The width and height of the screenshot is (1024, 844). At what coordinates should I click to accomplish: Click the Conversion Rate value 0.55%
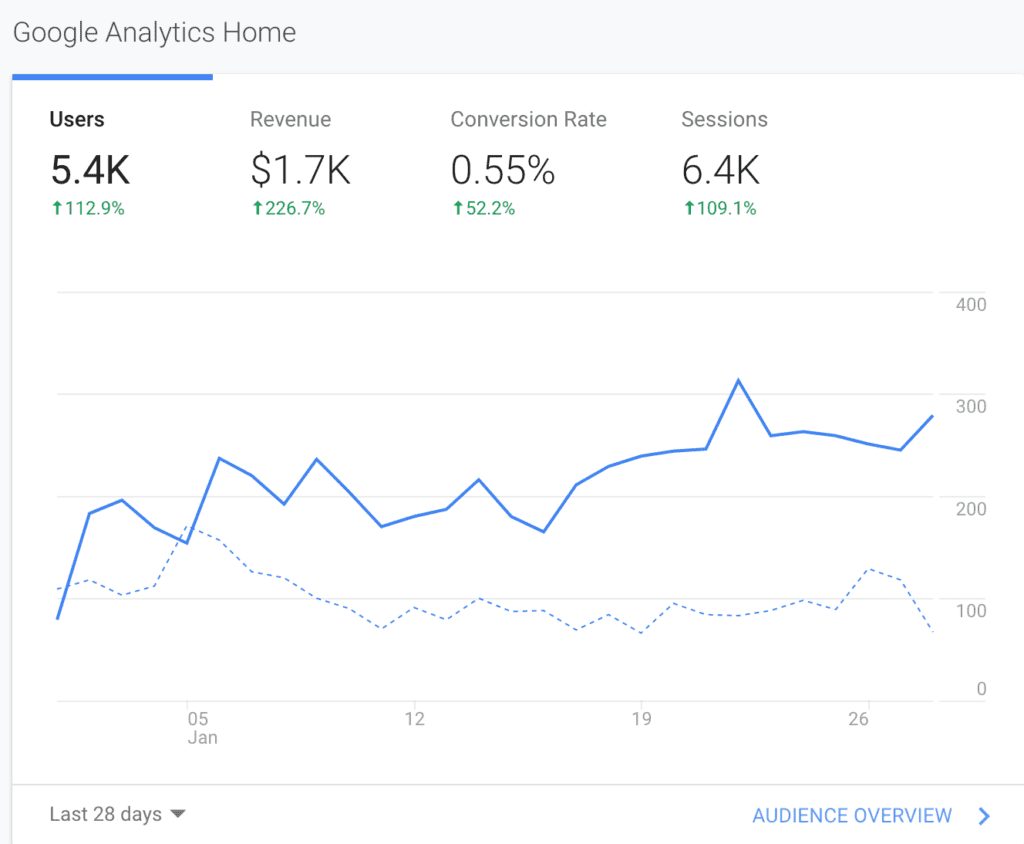pos(503,170)
